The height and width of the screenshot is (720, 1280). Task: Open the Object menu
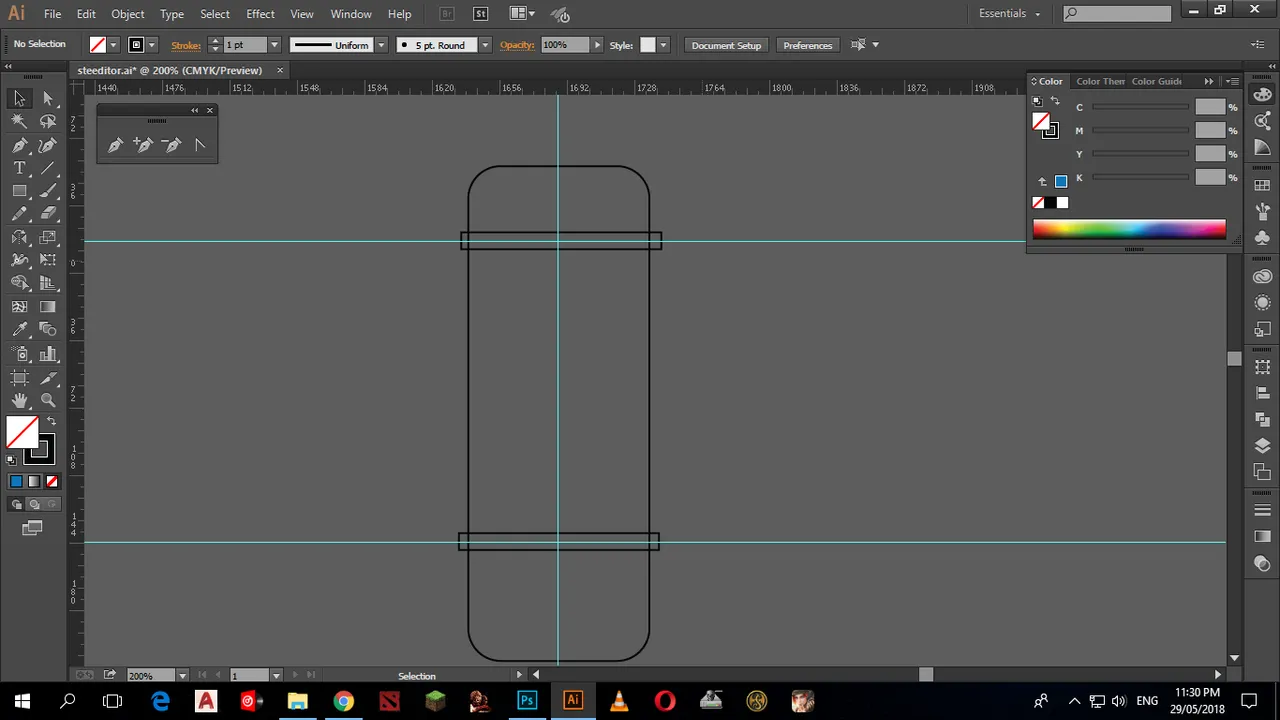[127, 14]
